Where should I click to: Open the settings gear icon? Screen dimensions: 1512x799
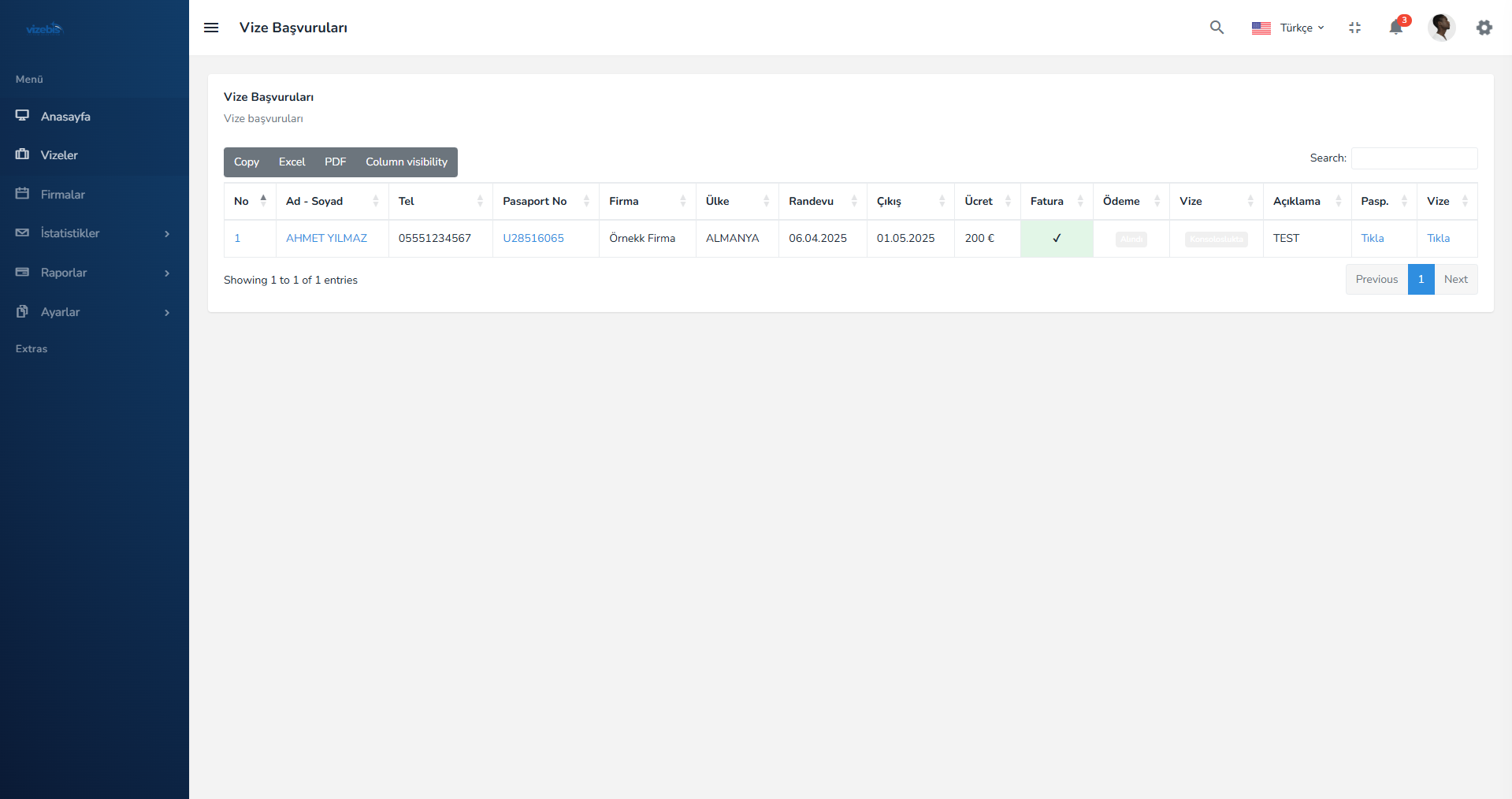1484,28
